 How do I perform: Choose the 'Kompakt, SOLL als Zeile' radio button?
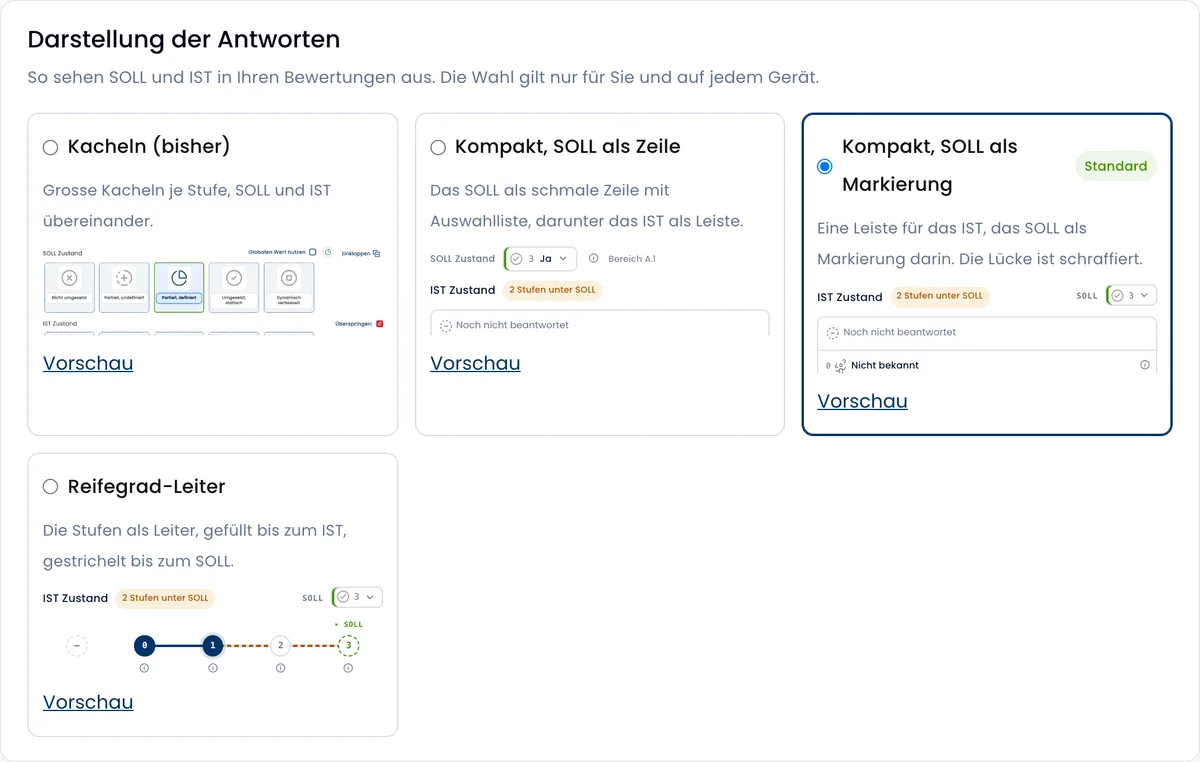point(438,148)
